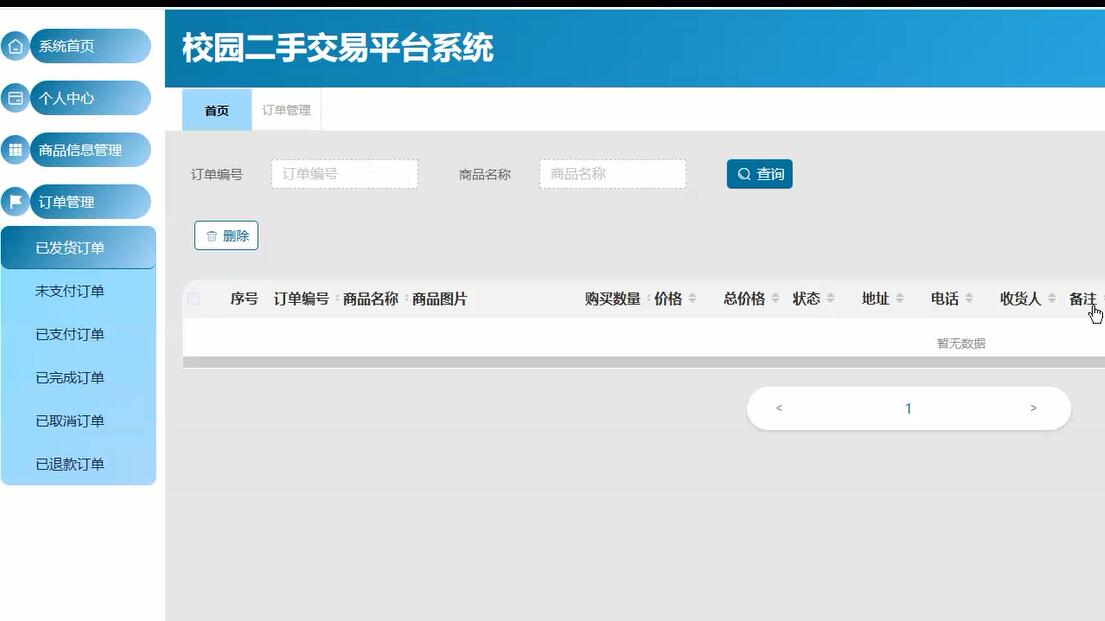Screen dimensions: 1105x621
Task: Click the previous page < arrow
Action: pos(779,408)
